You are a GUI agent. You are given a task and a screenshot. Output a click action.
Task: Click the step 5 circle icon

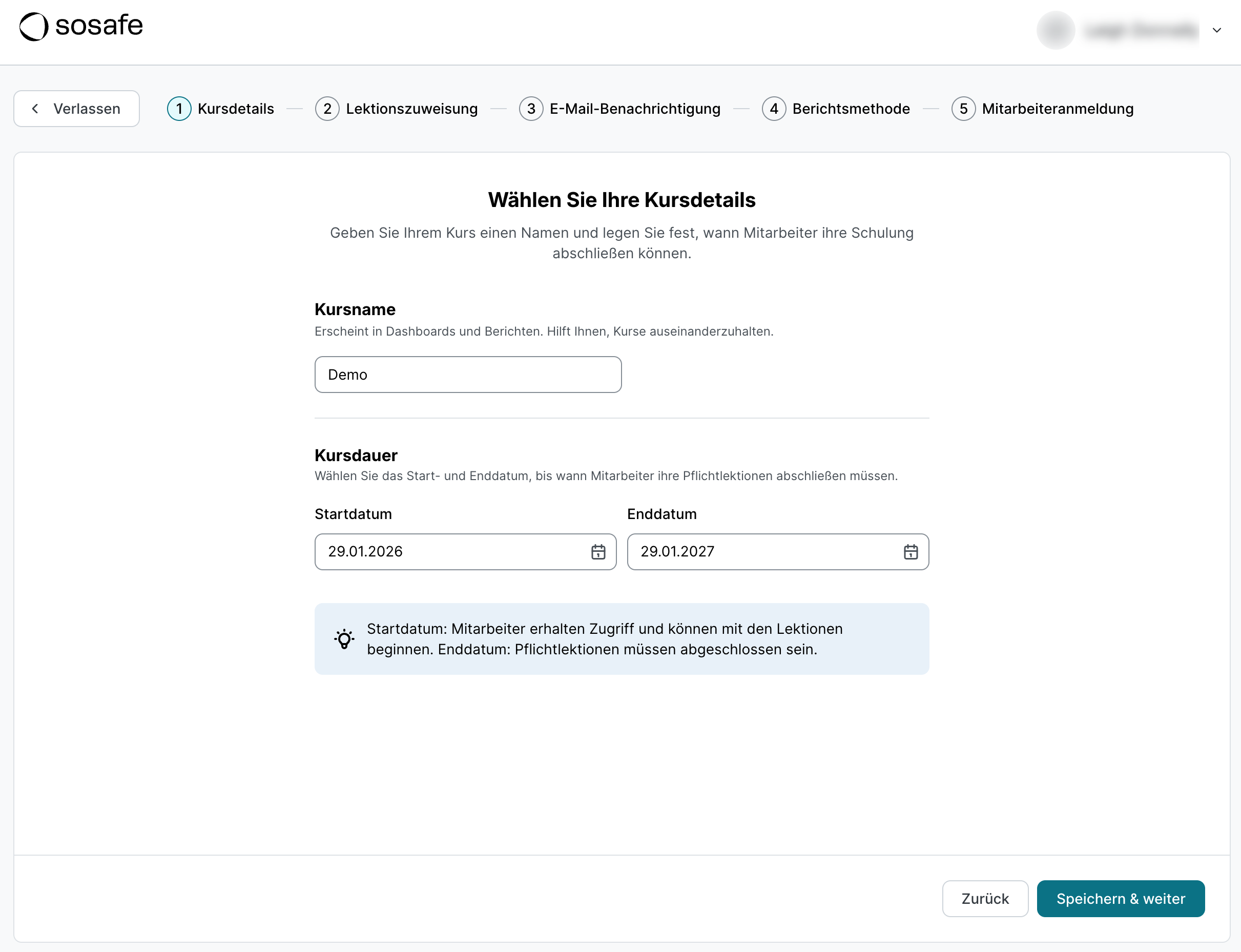coord(963,109)
